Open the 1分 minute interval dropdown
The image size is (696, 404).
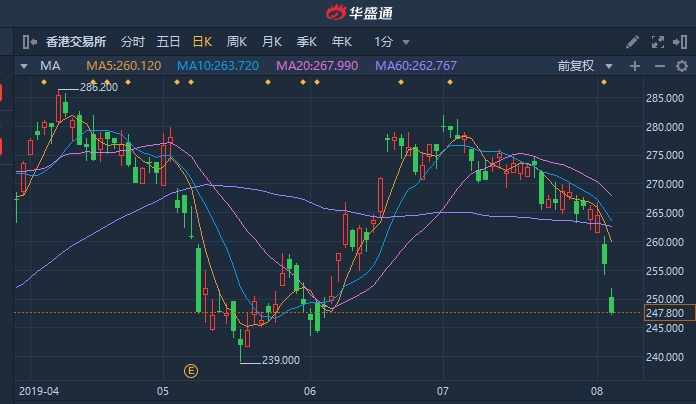[391, 42]
